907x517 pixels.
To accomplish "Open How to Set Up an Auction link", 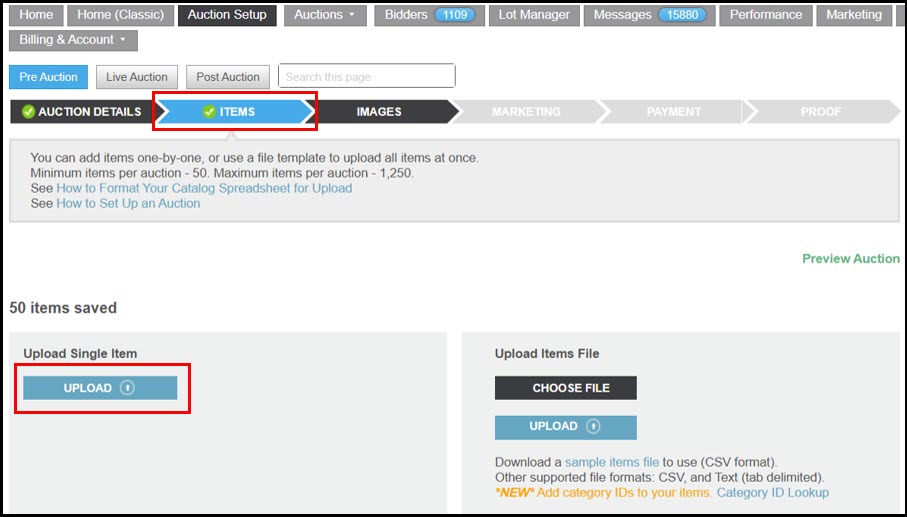I will pyautogui.click(x=128, y=204).
